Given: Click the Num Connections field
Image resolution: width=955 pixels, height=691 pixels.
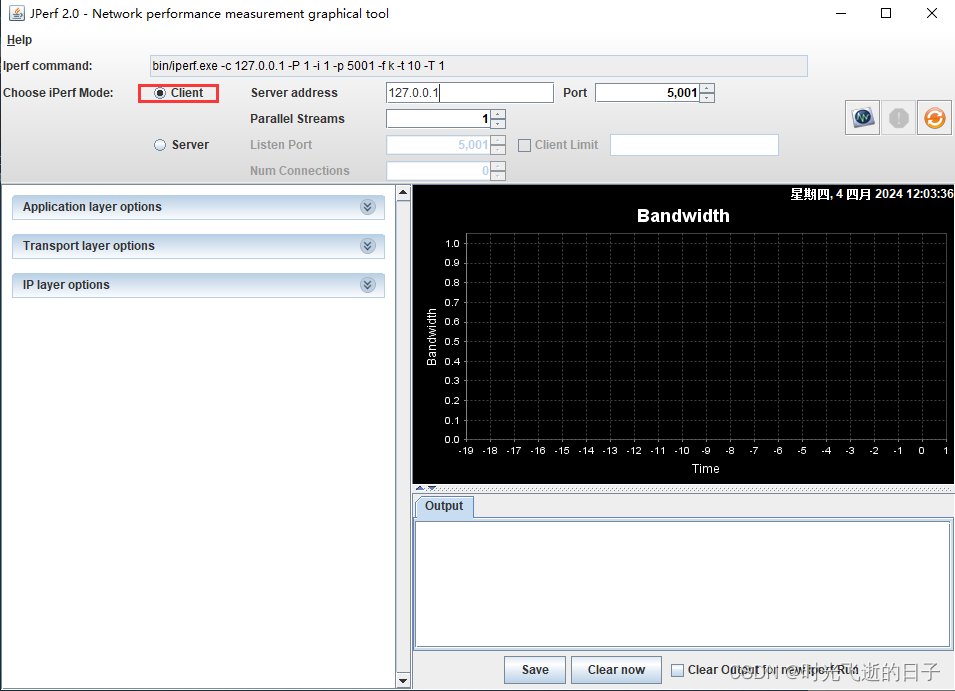Looking at the screenshot, I should pyautogui.click(x=439, y=171).
